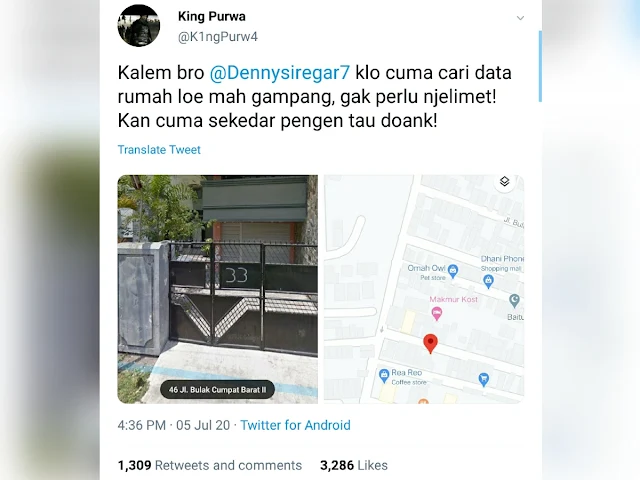
Task: Click Translate Tweet link
Action: [159, 150]
